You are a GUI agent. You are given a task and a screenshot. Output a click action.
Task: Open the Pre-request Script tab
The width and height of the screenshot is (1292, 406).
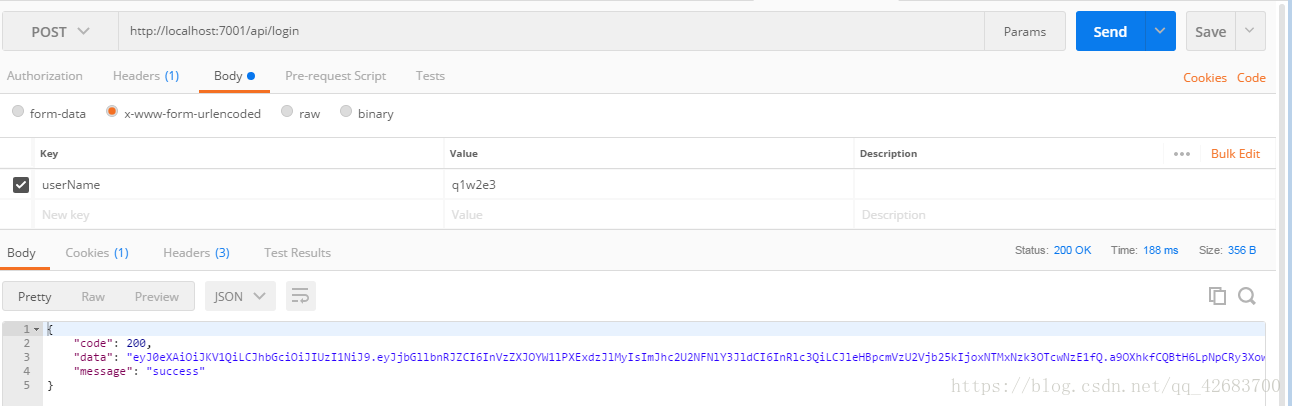(335, 76)
